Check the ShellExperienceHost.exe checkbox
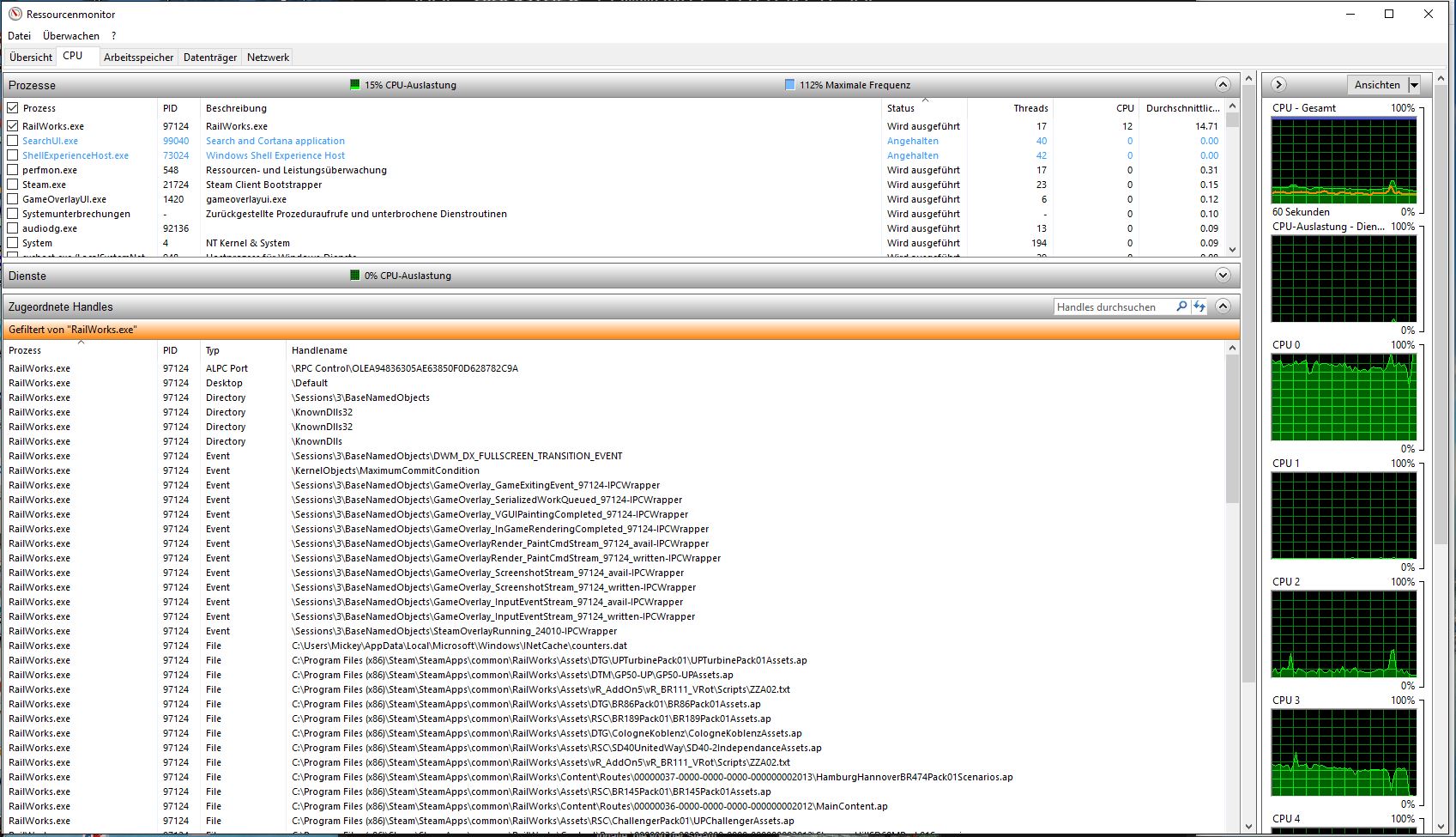 13,155
